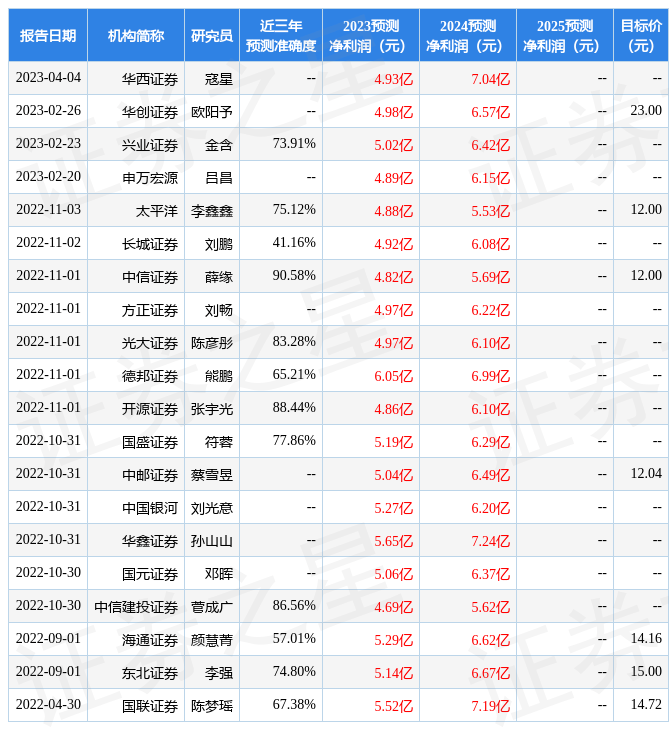This screenshot has height=730, width=669.
Task: Click the 7.04亿 forecast value
Action: point(491,79)
